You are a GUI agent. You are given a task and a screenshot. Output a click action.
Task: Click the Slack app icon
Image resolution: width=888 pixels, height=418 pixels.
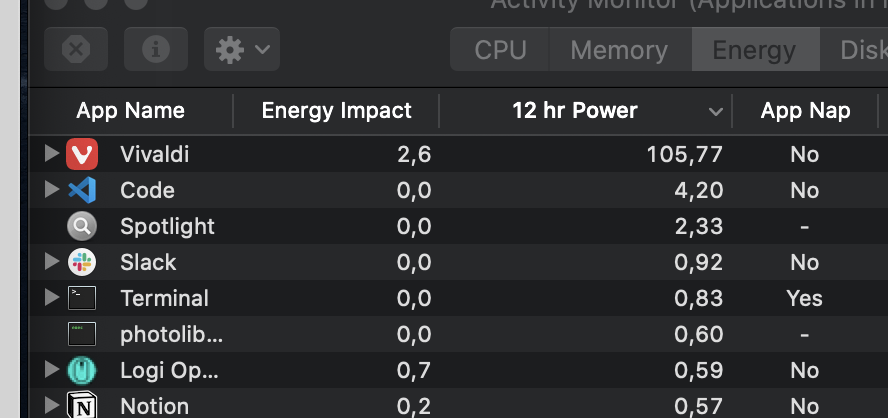(x=81, y=262)
